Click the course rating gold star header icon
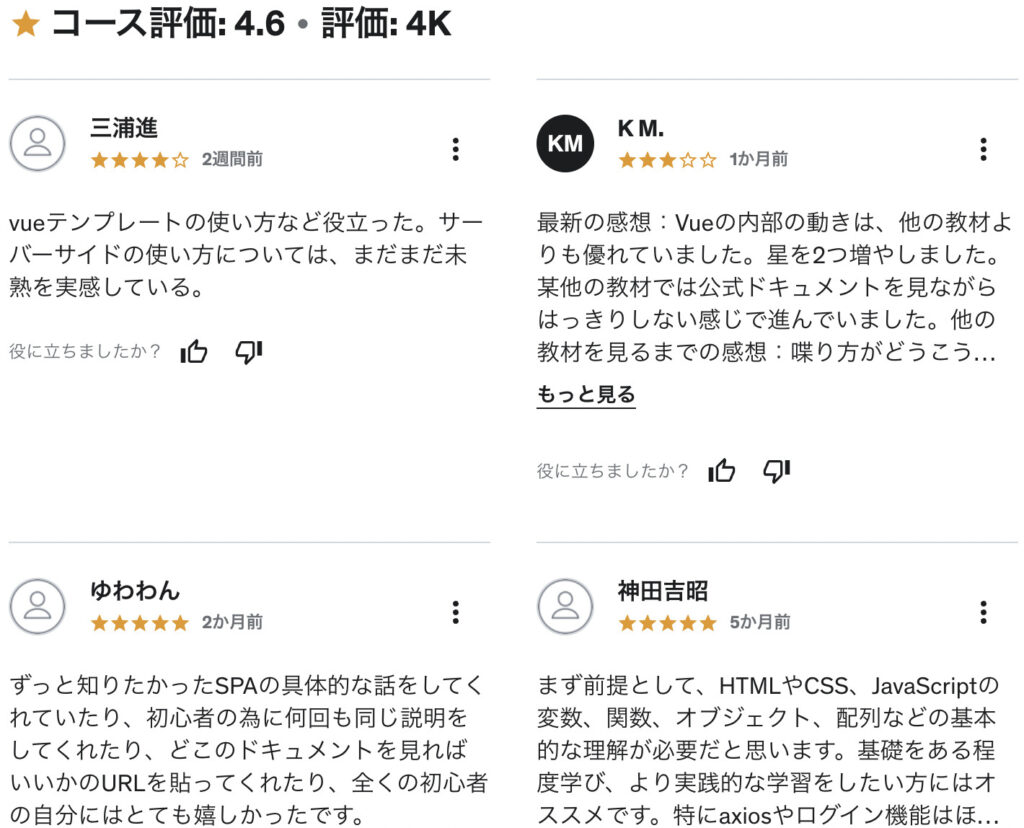1024x828 pixels. (x=26, y=24)
